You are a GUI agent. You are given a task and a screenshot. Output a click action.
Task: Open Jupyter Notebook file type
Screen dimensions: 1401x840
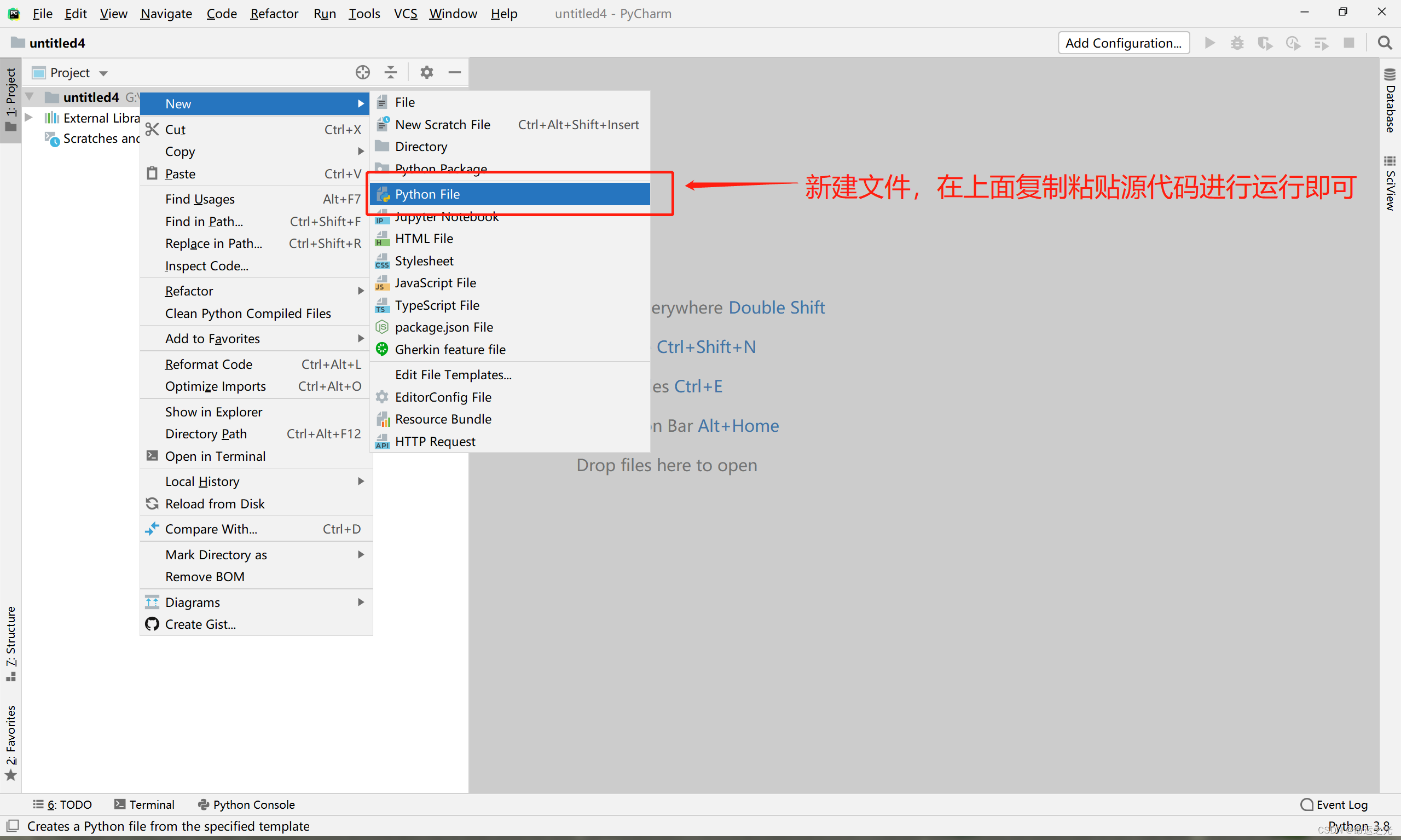448,216
